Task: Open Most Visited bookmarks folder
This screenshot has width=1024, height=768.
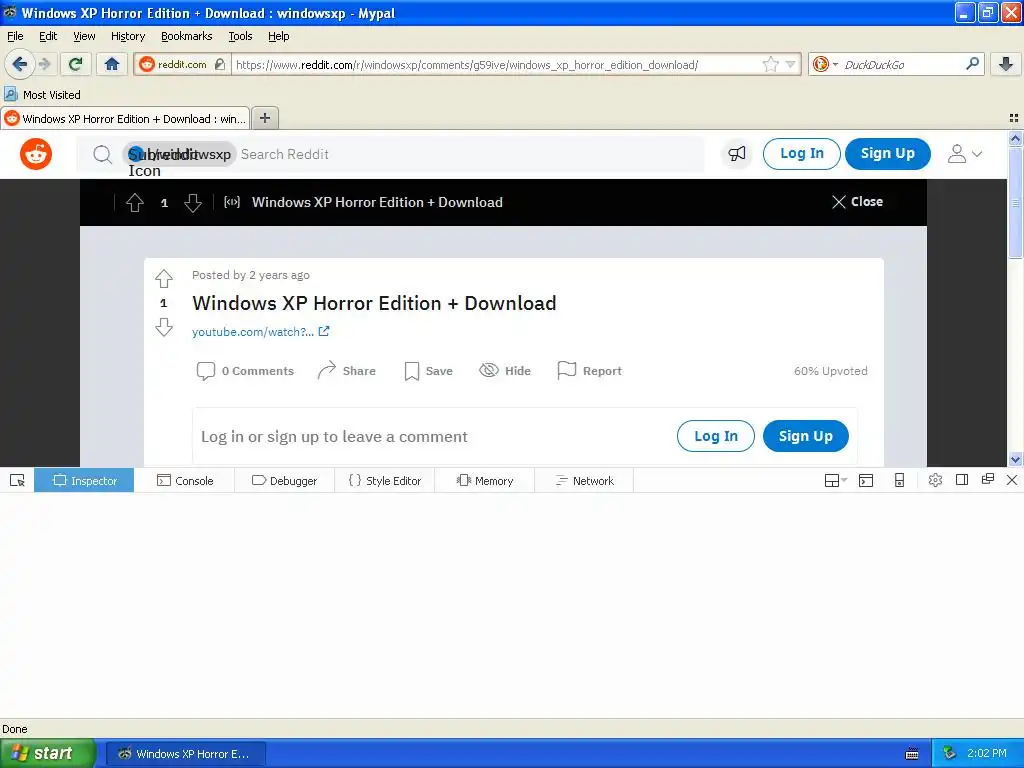Action: (x=42, y=95)
